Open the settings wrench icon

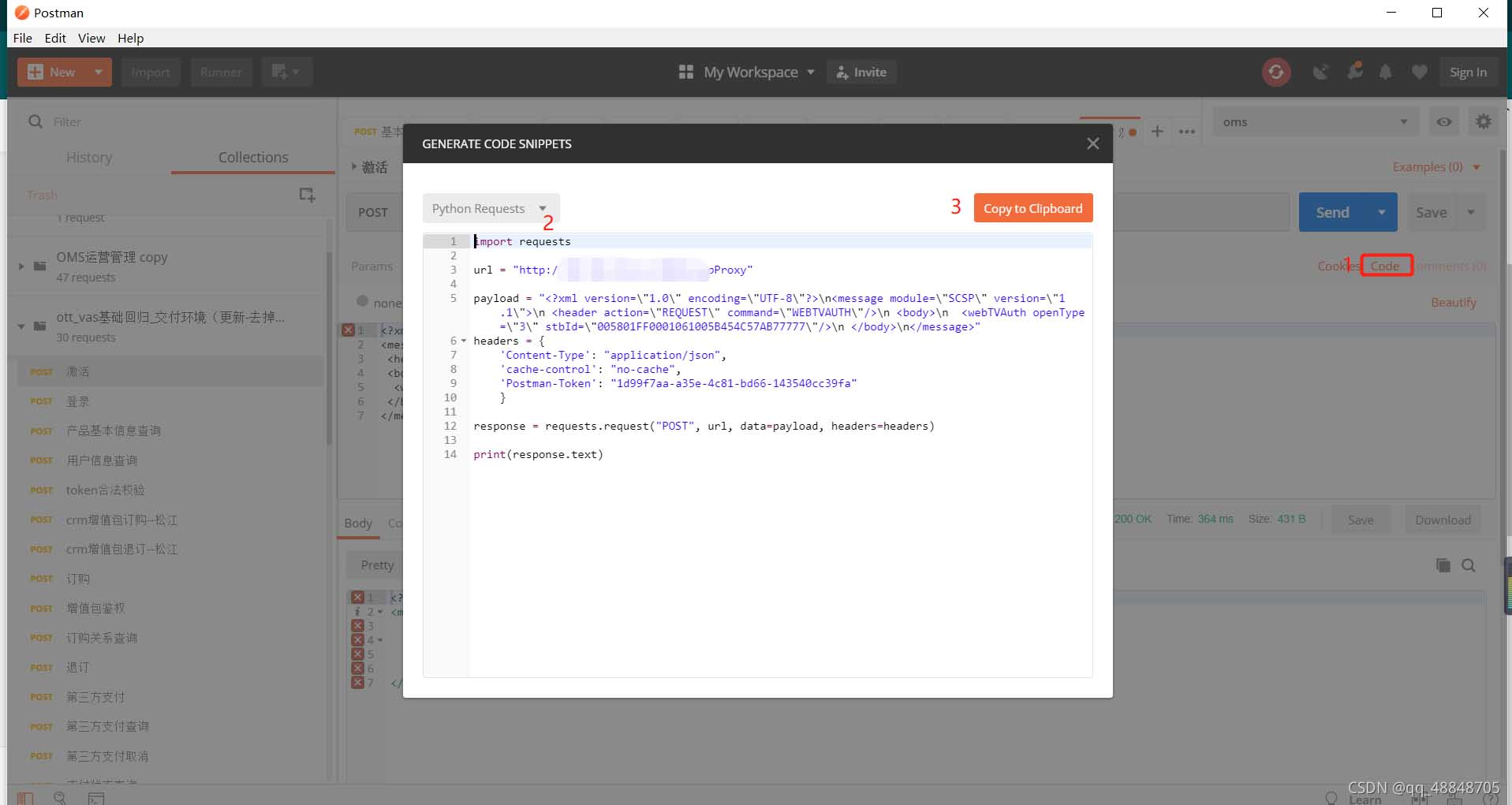[1355, 71]
